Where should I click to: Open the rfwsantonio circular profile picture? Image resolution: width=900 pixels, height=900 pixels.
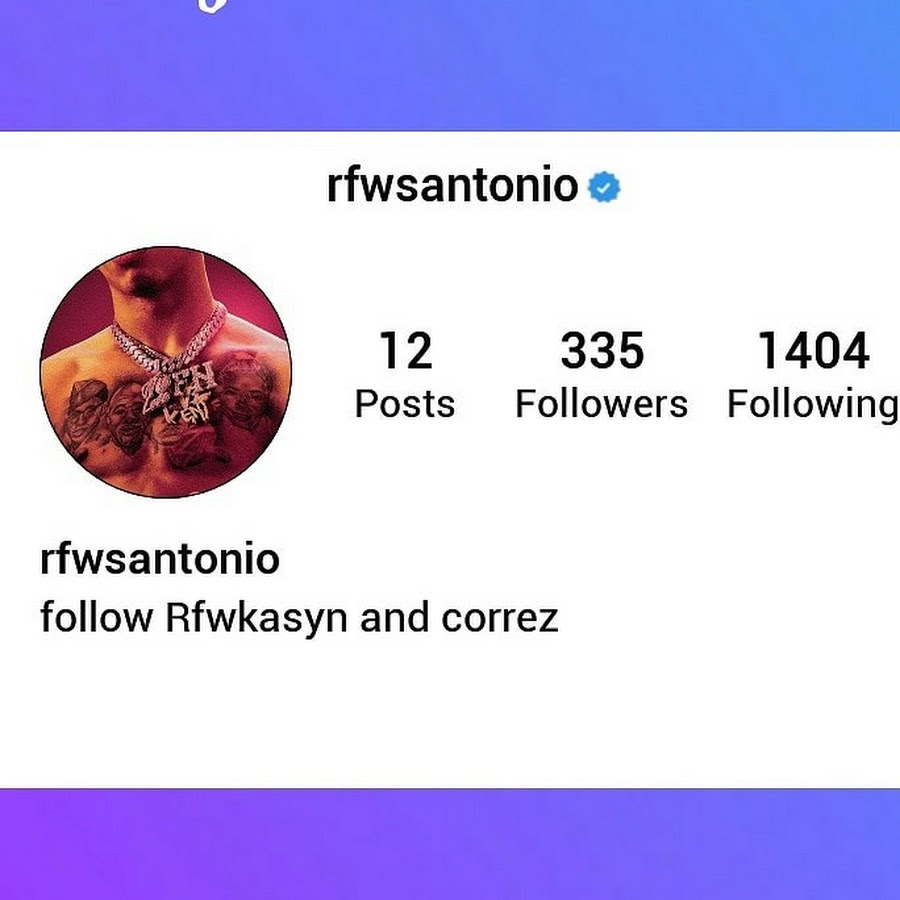click(x=166, y=372)
